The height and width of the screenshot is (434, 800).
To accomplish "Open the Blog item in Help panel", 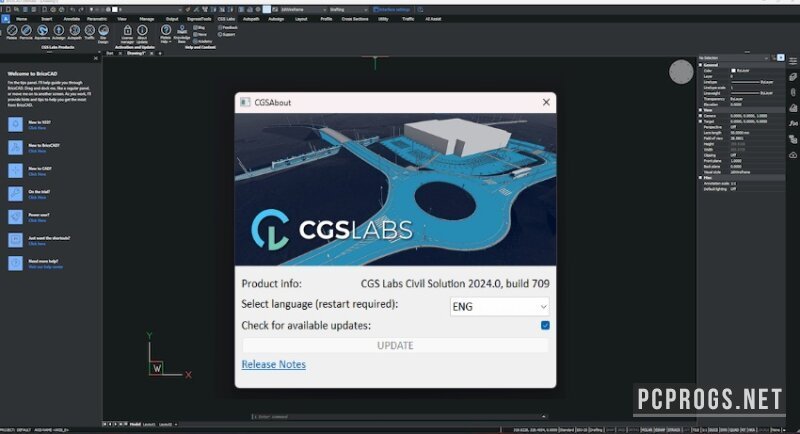I will coord(199,28).
